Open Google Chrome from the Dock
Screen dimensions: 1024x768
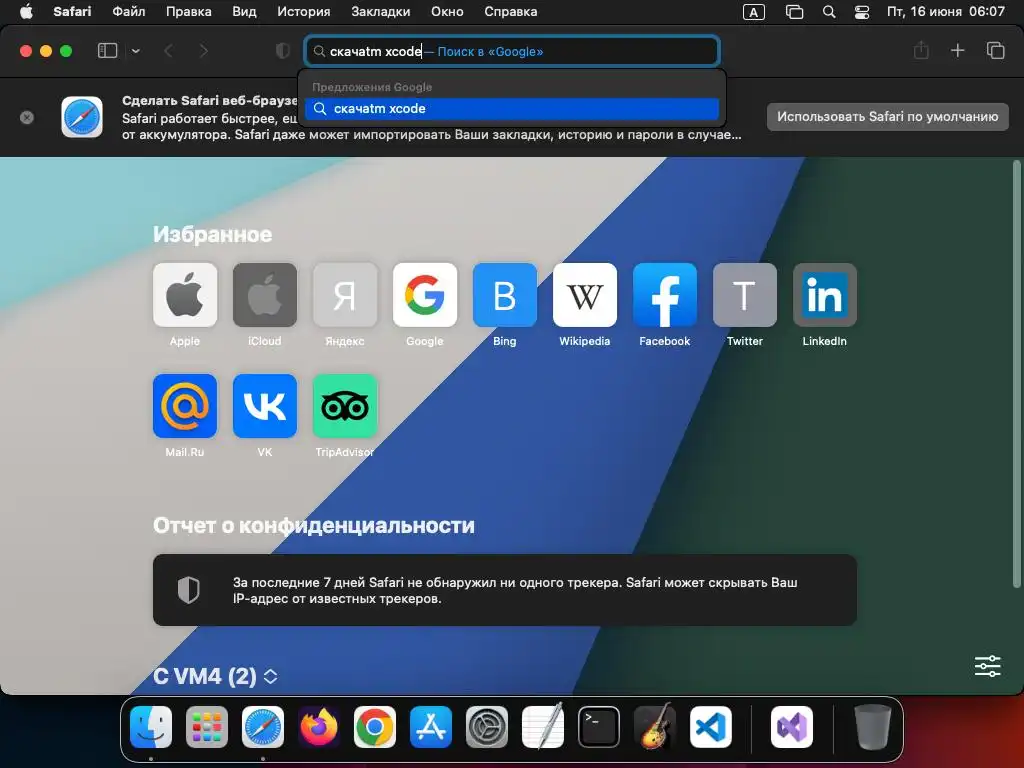(375, 727)
